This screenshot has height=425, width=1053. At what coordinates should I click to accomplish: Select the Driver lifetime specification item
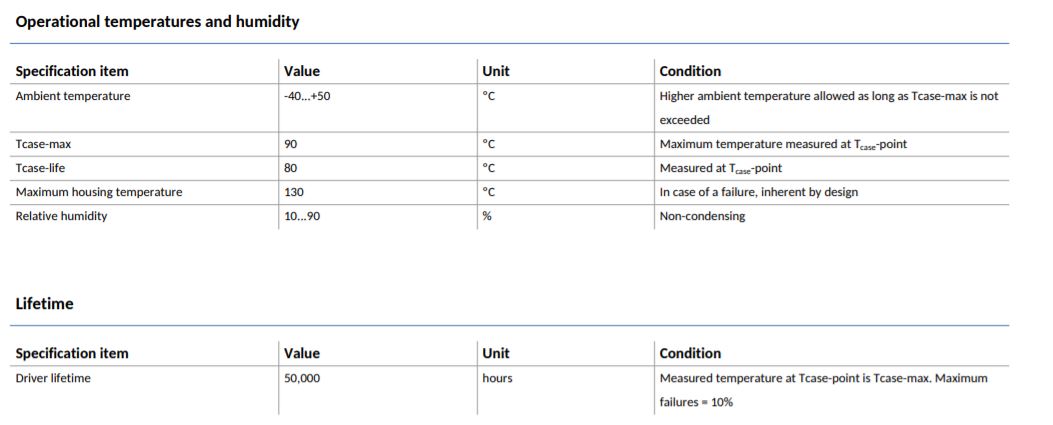click(x=53, y=378)
